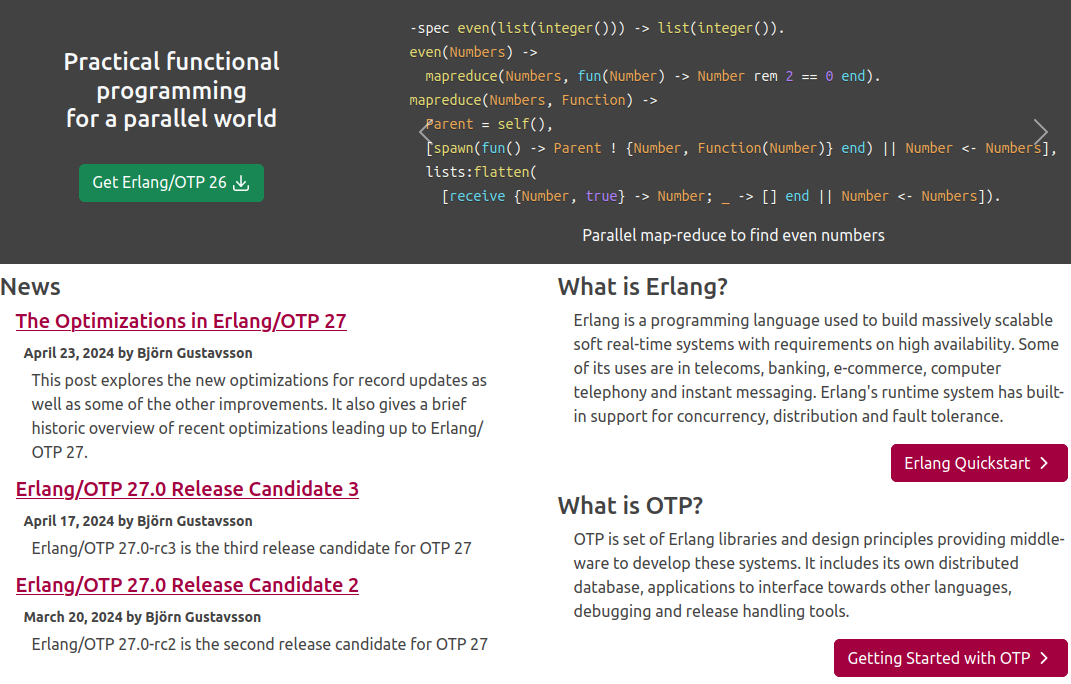Click the paragraph starting This post explores

pyautogui.click(x=260, y=415)
